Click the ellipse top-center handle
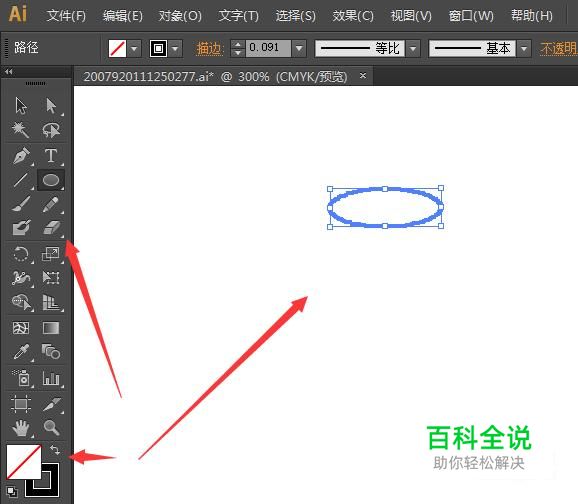578x504 pixels. tap(385, 189)
